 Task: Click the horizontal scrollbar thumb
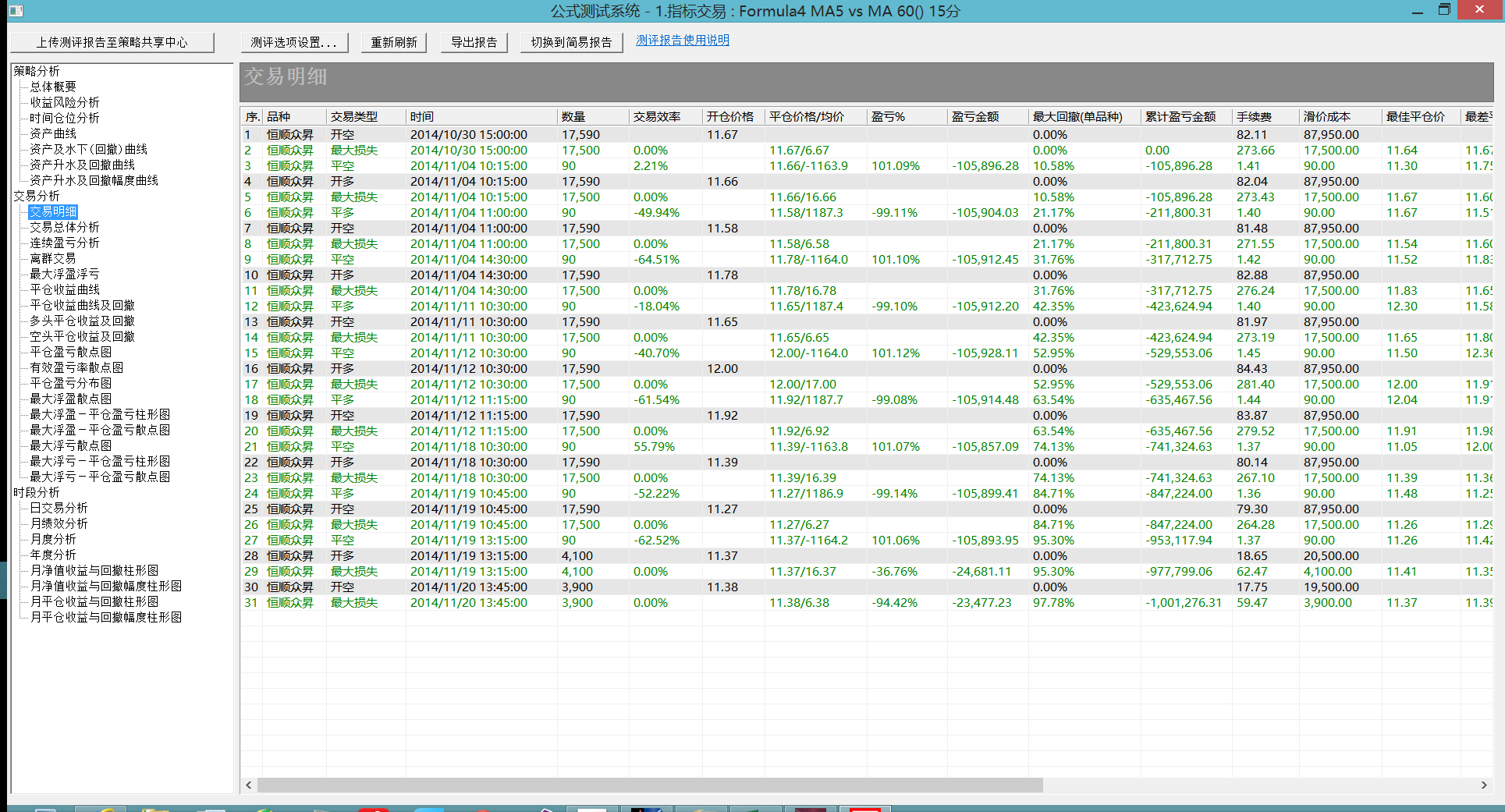649,785
